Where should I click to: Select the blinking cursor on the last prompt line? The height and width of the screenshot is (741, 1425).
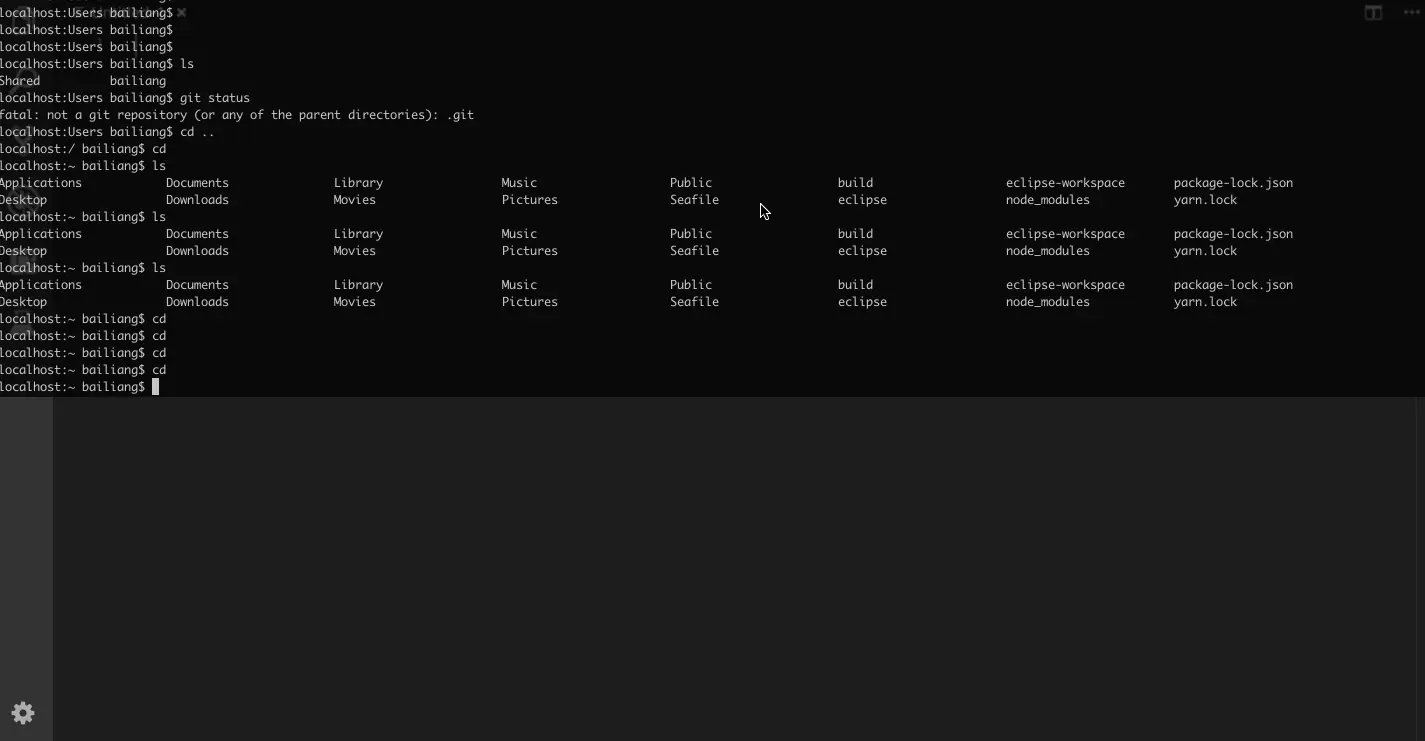point(156,387)
